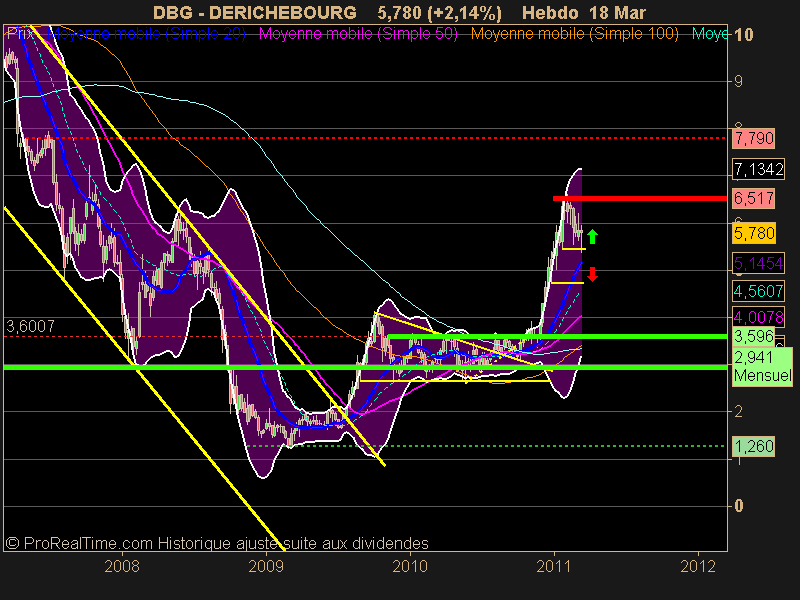Click the price axis value 10

tap(744, 35)
